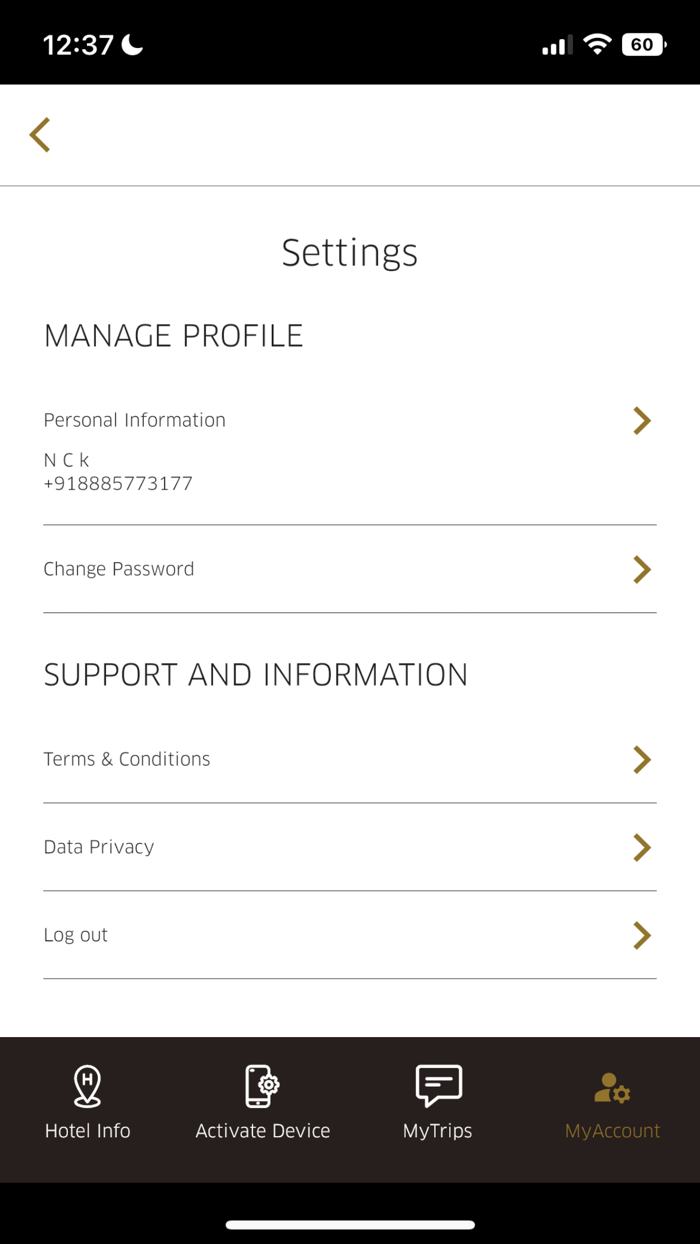Tap the back arrow icon

[x=40, y=135]
